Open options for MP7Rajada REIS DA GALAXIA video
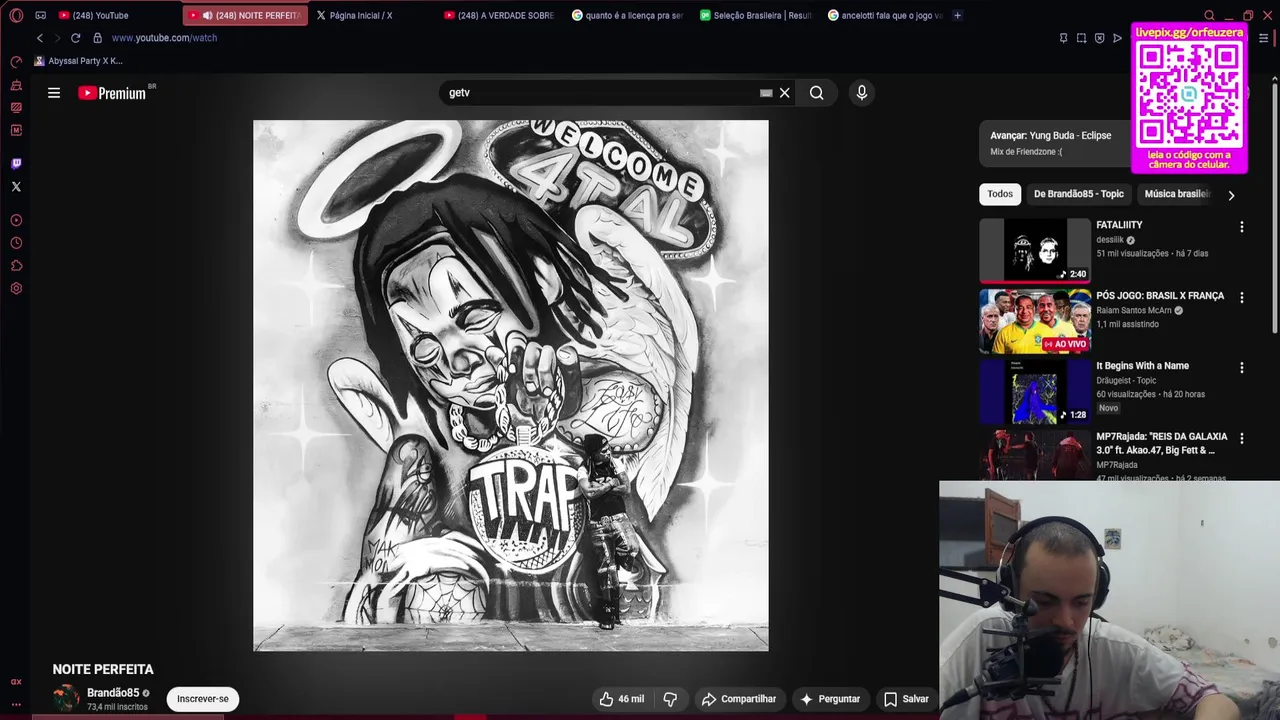This screenshot has width=1280, height=720. 1242,438
